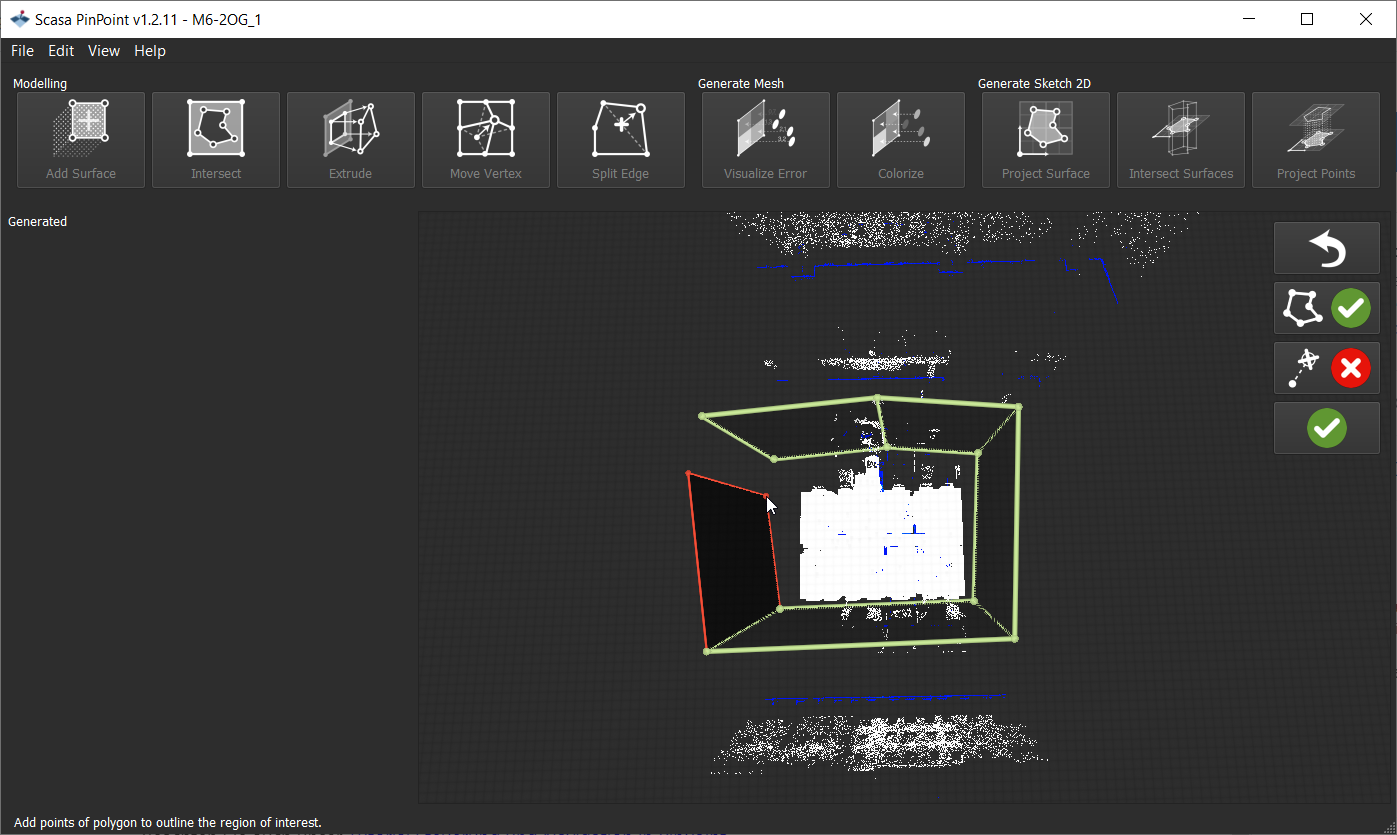
Task: Click the status bar polygon instruction text
Action: click(x=168, y=823)
